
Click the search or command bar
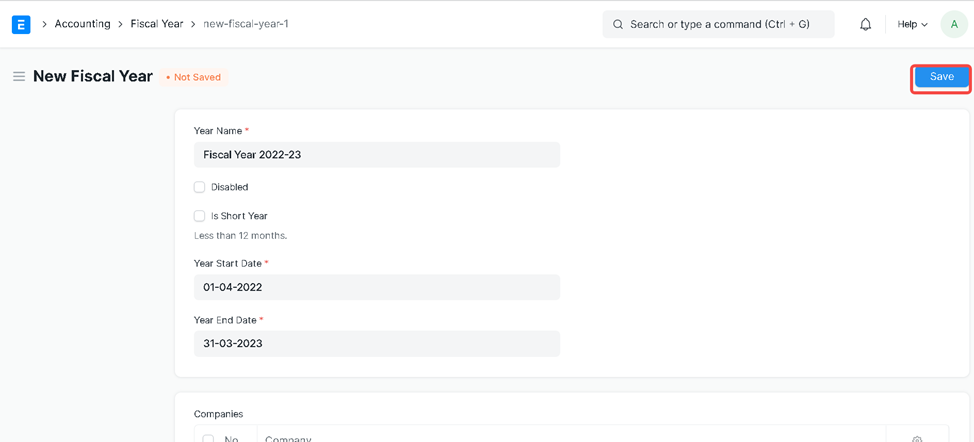pos(718,24)
